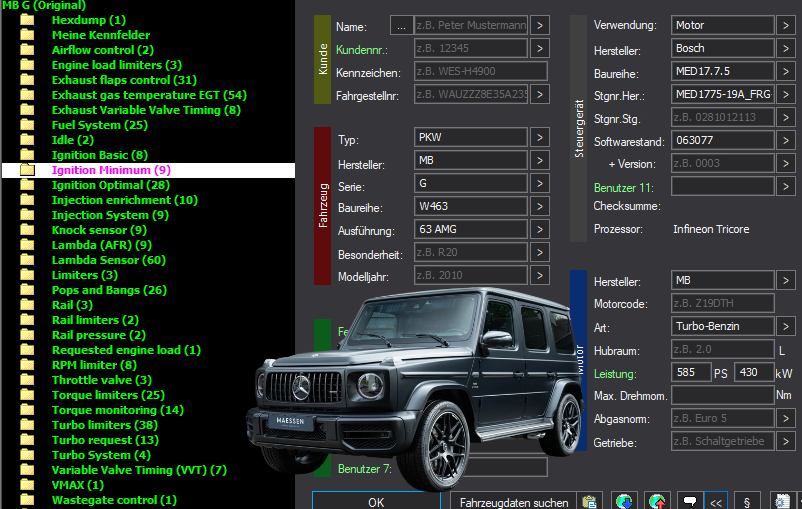Click the folder icon beside Throttle valve (3)
The width and height of the screenshot is (802, 509).
27,380
